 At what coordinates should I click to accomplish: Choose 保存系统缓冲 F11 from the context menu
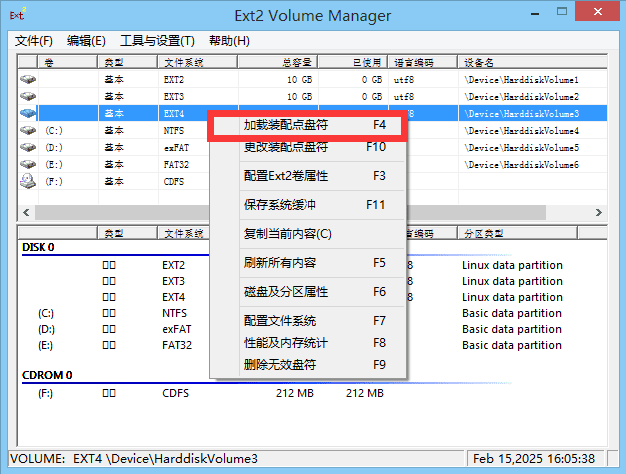click(x=307, y=205)
